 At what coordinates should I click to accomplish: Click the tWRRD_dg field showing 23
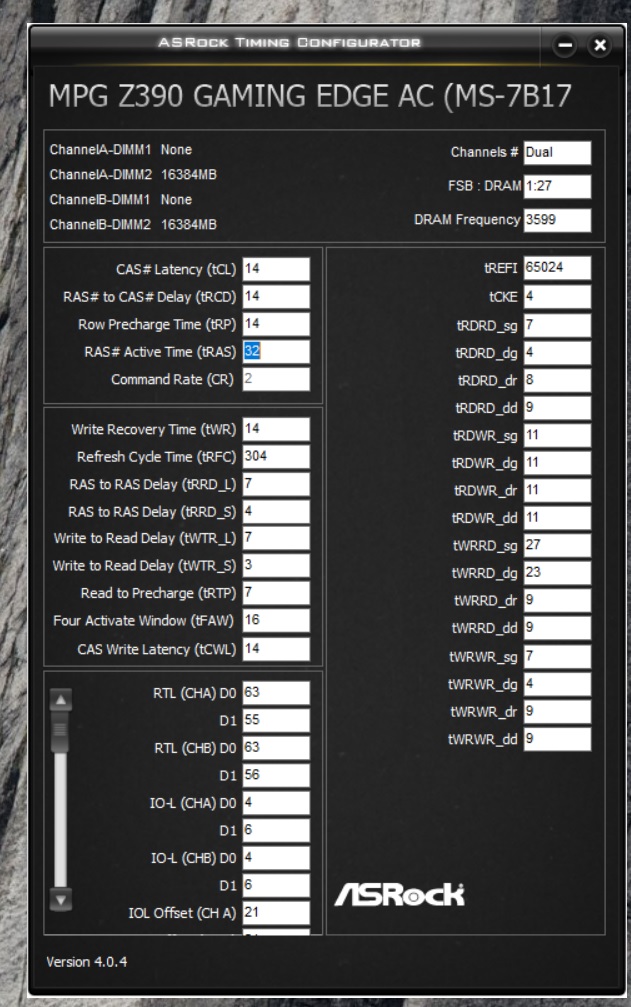557,574
